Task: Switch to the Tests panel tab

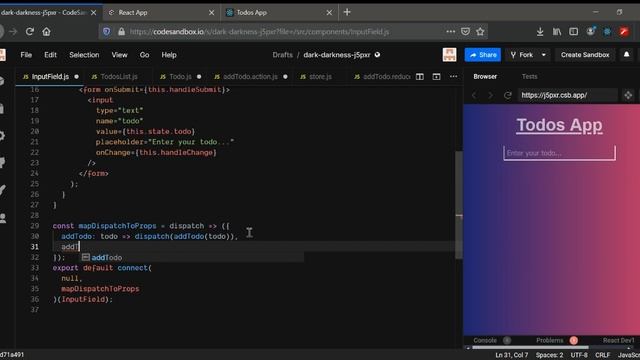Action: [x=529, y=77]
